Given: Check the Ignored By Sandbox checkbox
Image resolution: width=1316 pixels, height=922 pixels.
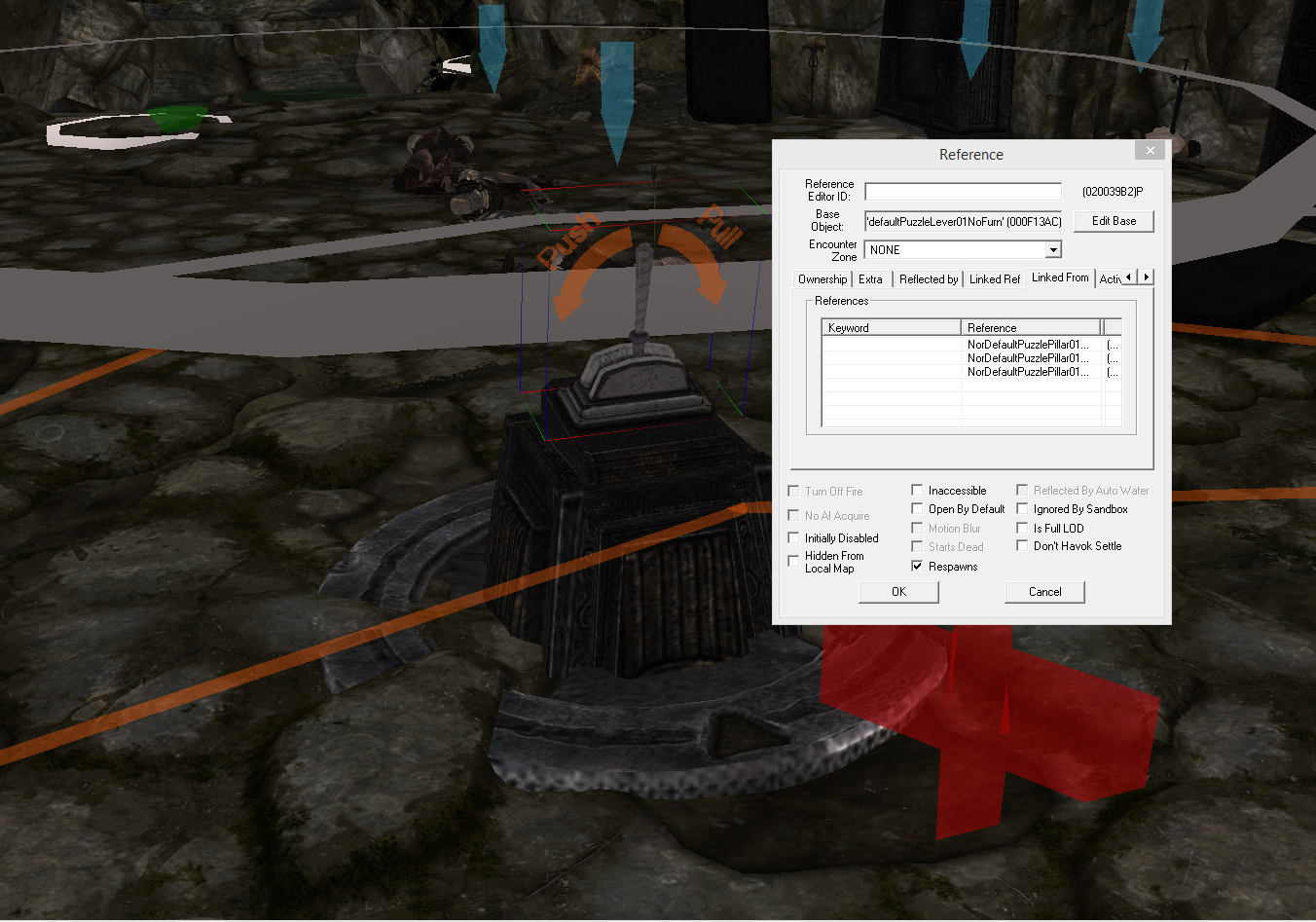Looking at the screenshot, I should coord(1022,508).
